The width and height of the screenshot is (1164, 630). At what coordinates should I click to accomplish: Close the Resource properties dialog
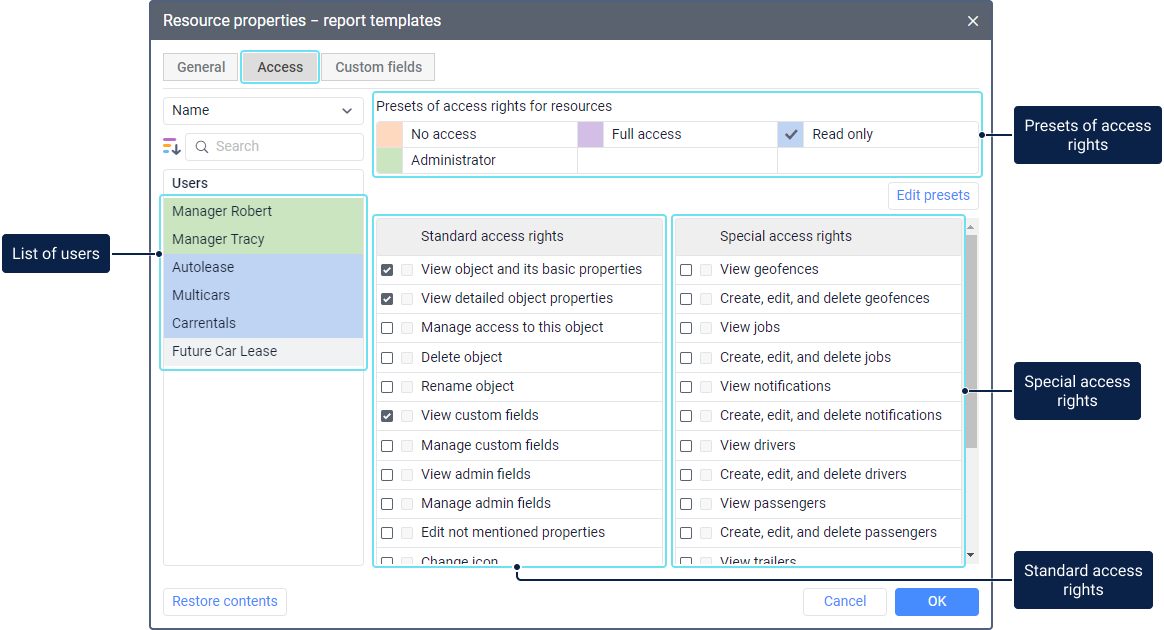[x=973, y=21]
